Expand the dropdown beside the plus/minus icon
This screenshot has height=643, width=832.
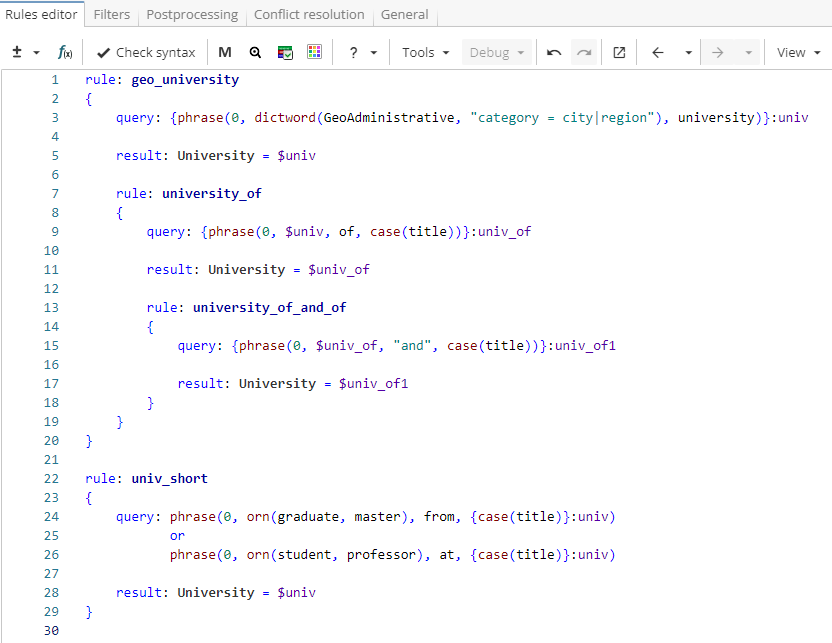(37, 52)
